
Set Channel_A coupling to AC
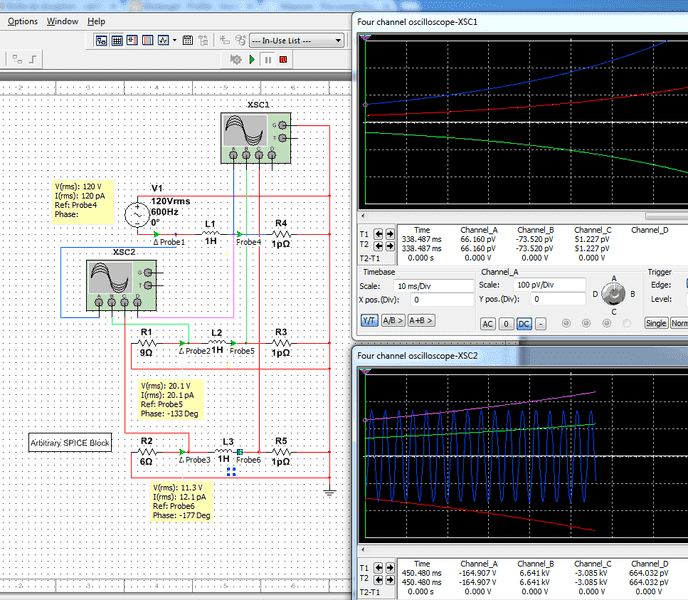click(487, 324)
